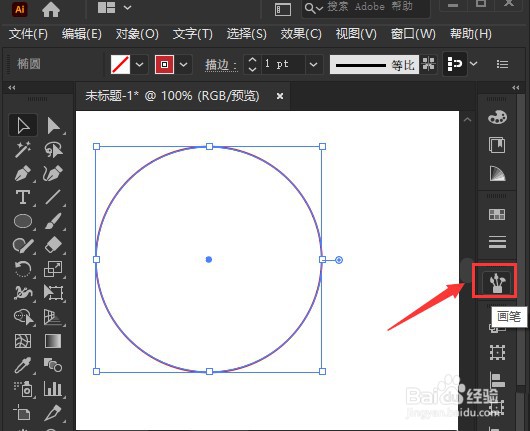Viewport: 530px width, 431px height.
Task: Select the Lasso tool
Action: click(x=53, y=149)
